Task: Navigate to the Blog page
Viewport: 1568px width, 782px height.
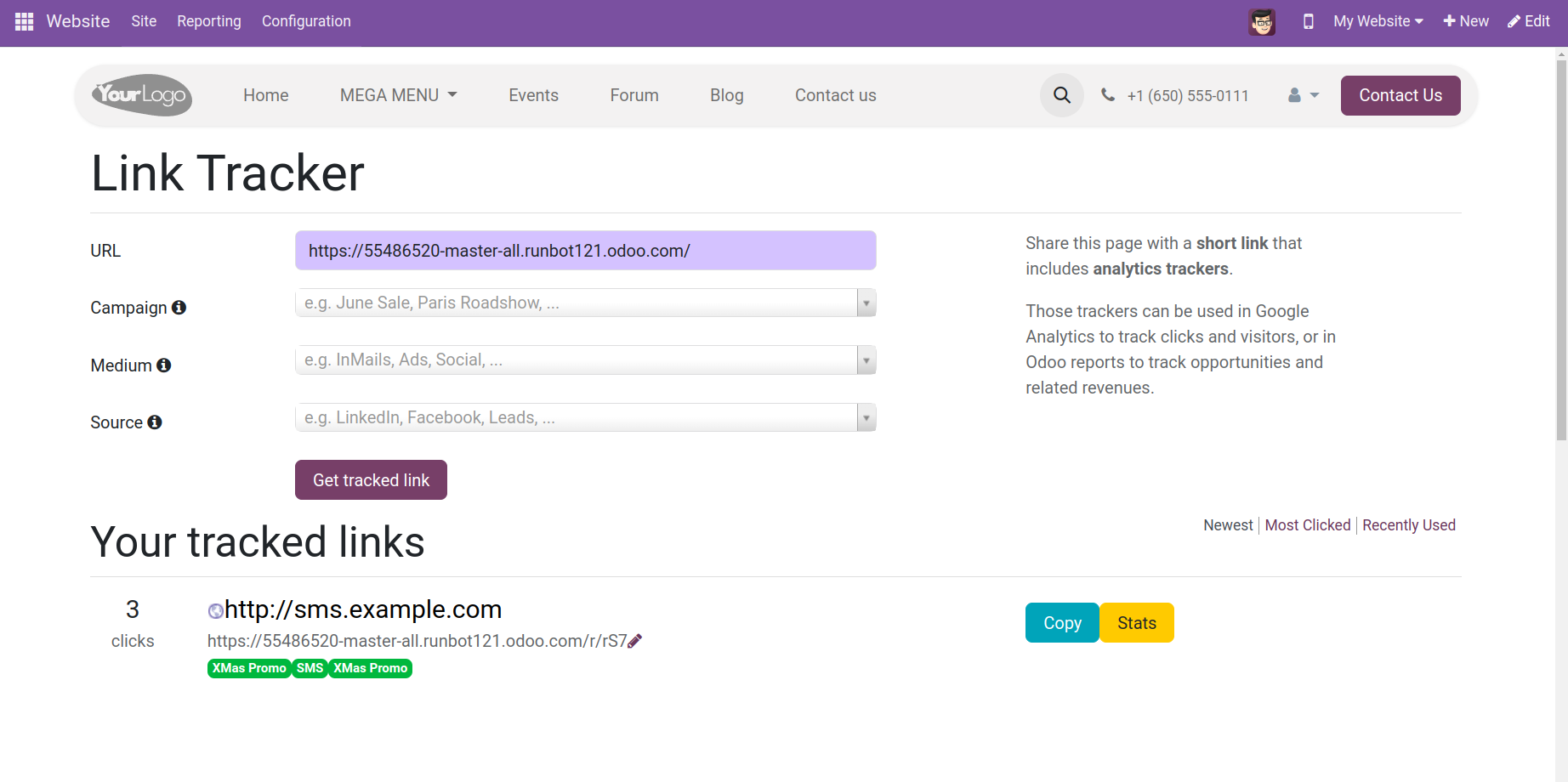Action: (x=727, y=95)
